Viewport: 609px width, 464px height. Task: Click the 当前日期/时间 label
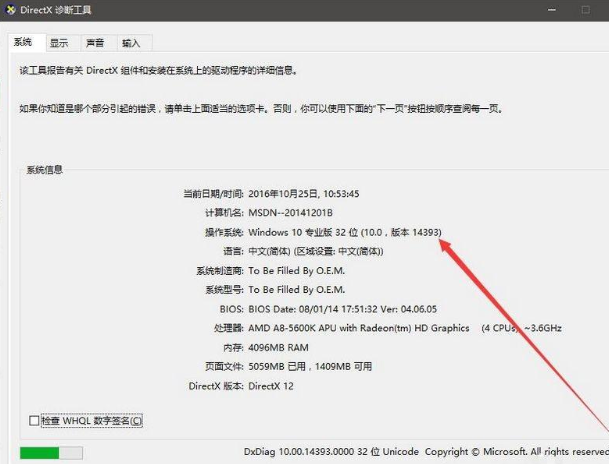pyautogui.click(x=214, y=194)
